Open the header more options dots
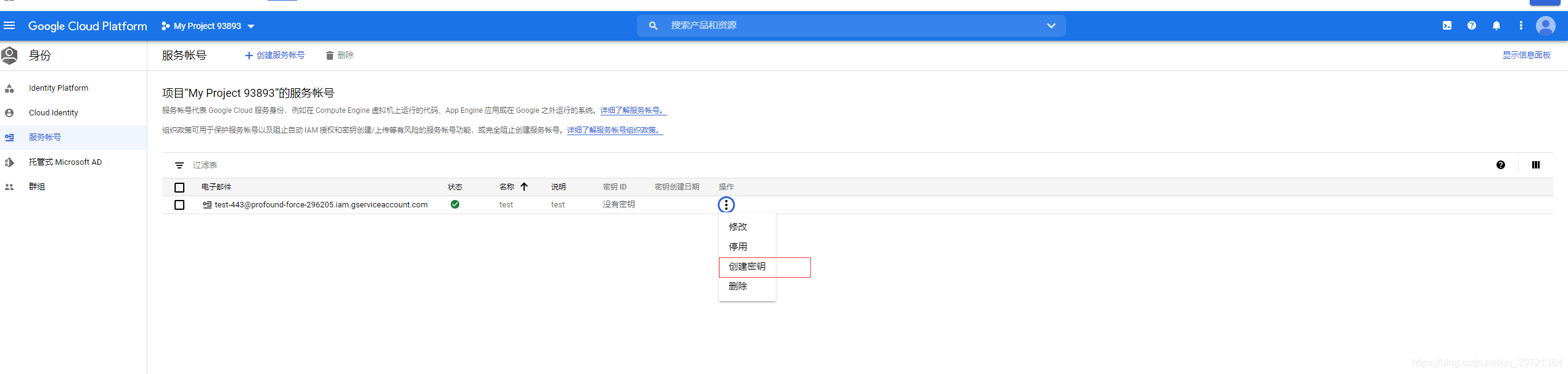 (x=1521, y=25)
